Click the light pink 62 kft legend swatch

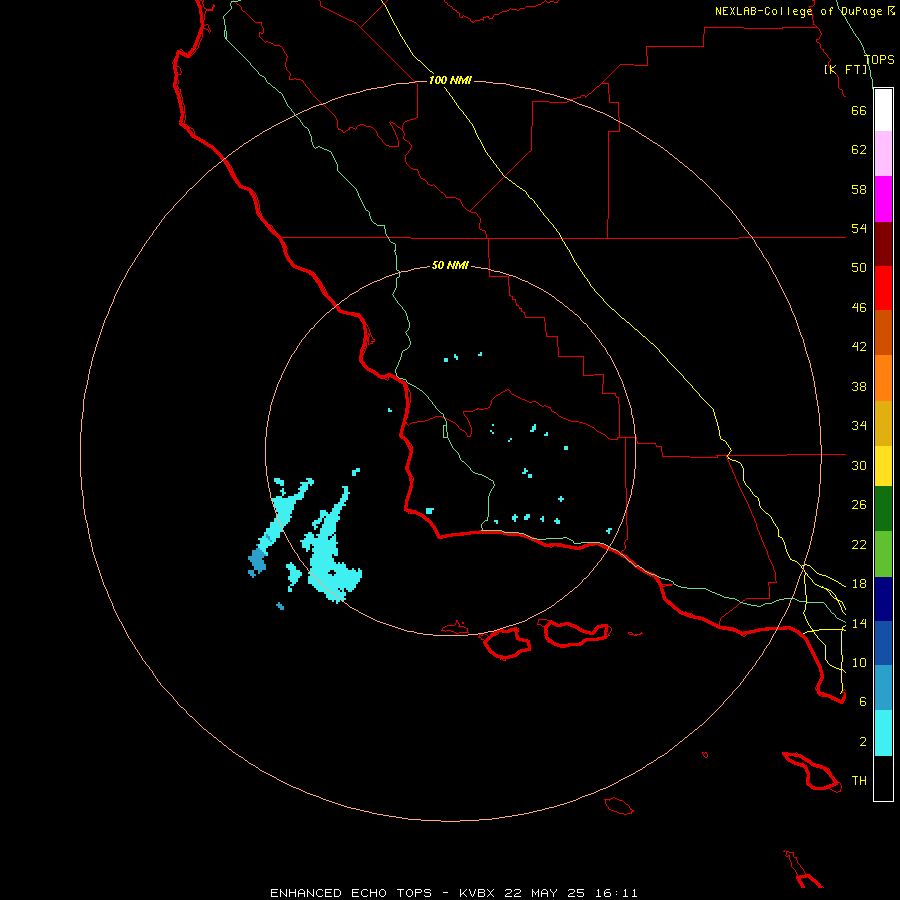coord(883,153)
